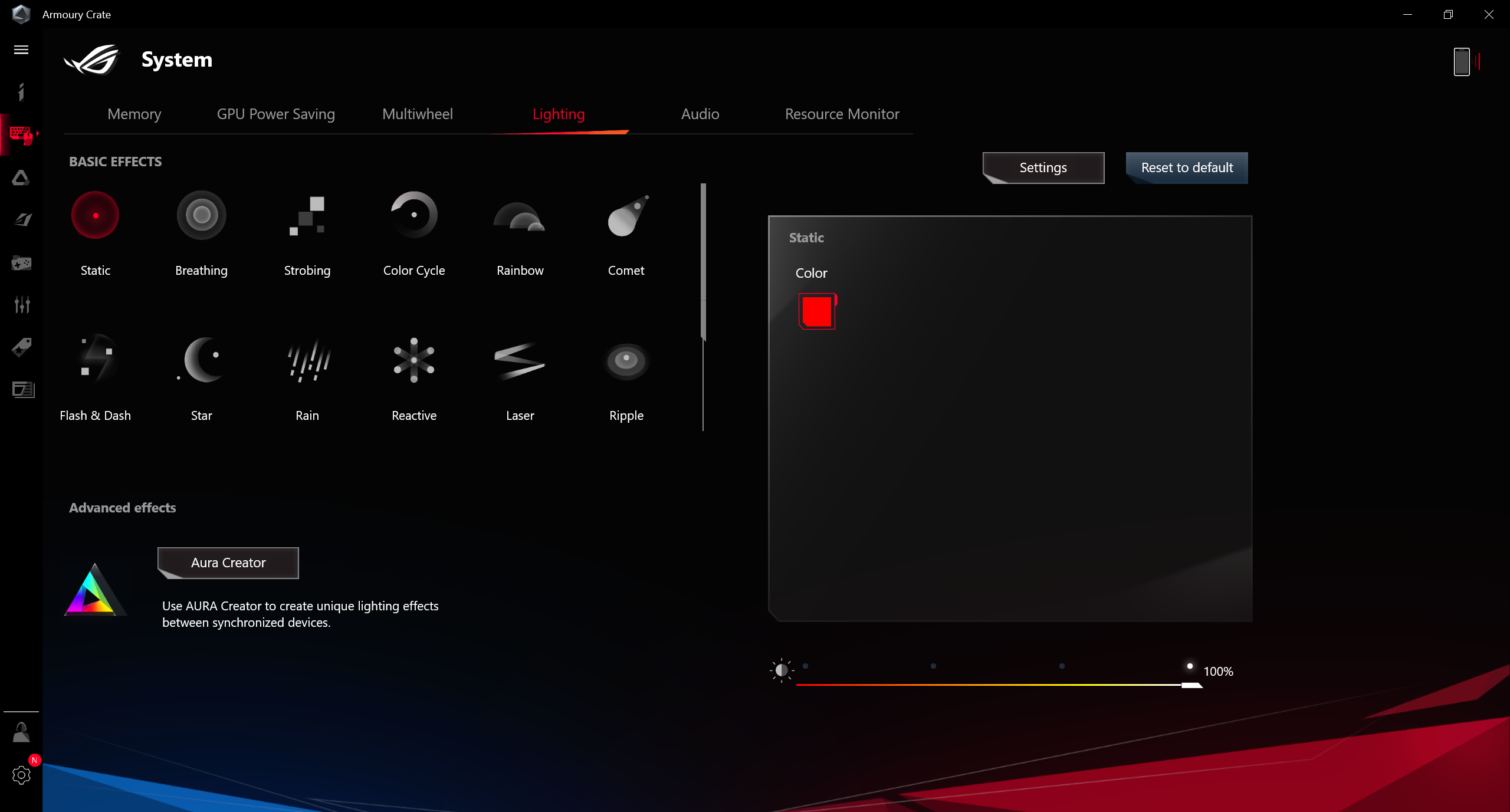Open Aura Sync triangle icon in sidebar
Viewport: 1510px width, 812px height.
(x=21, y=177)
